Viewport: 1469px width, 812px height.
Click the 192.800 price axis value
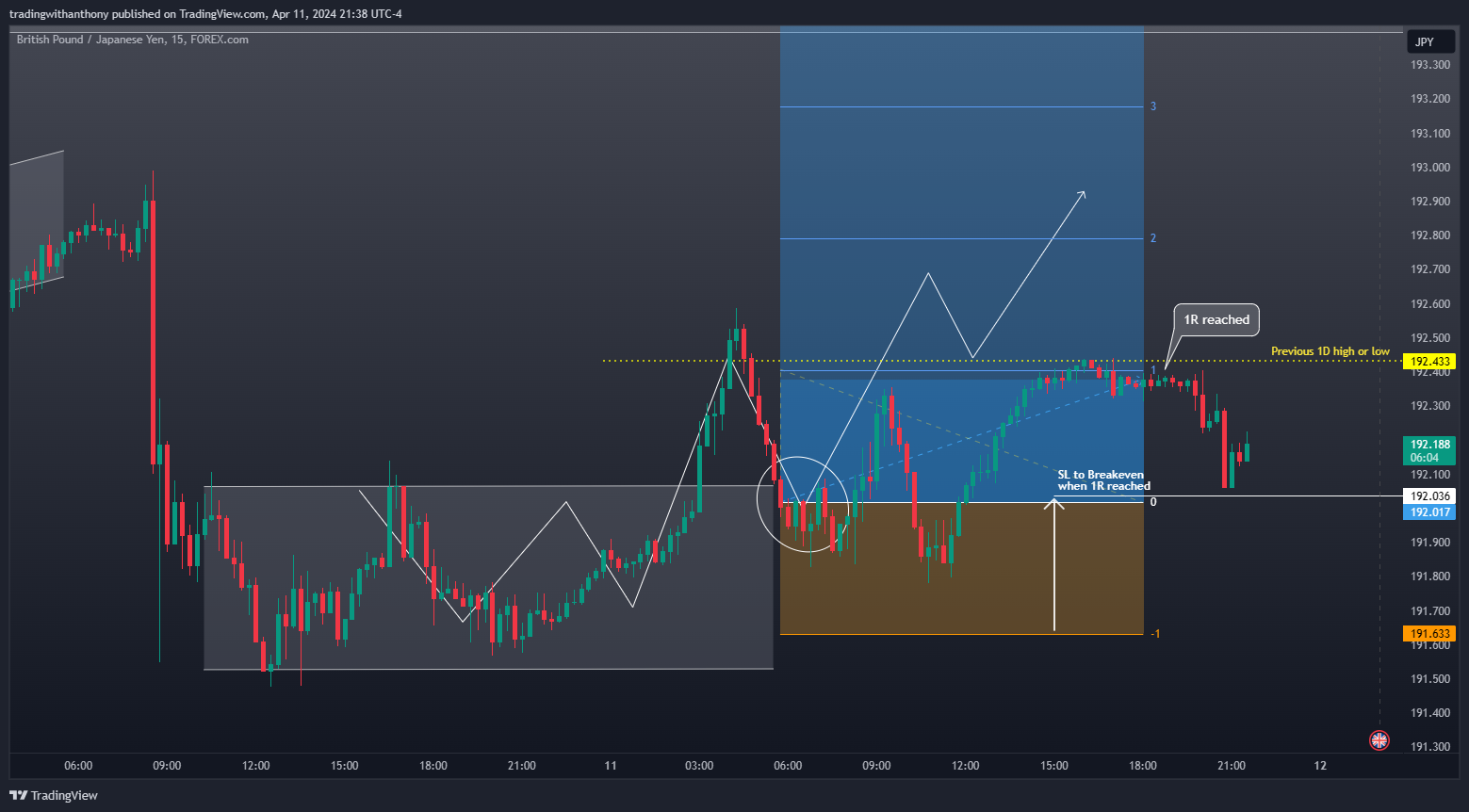tap(1429, 235)
